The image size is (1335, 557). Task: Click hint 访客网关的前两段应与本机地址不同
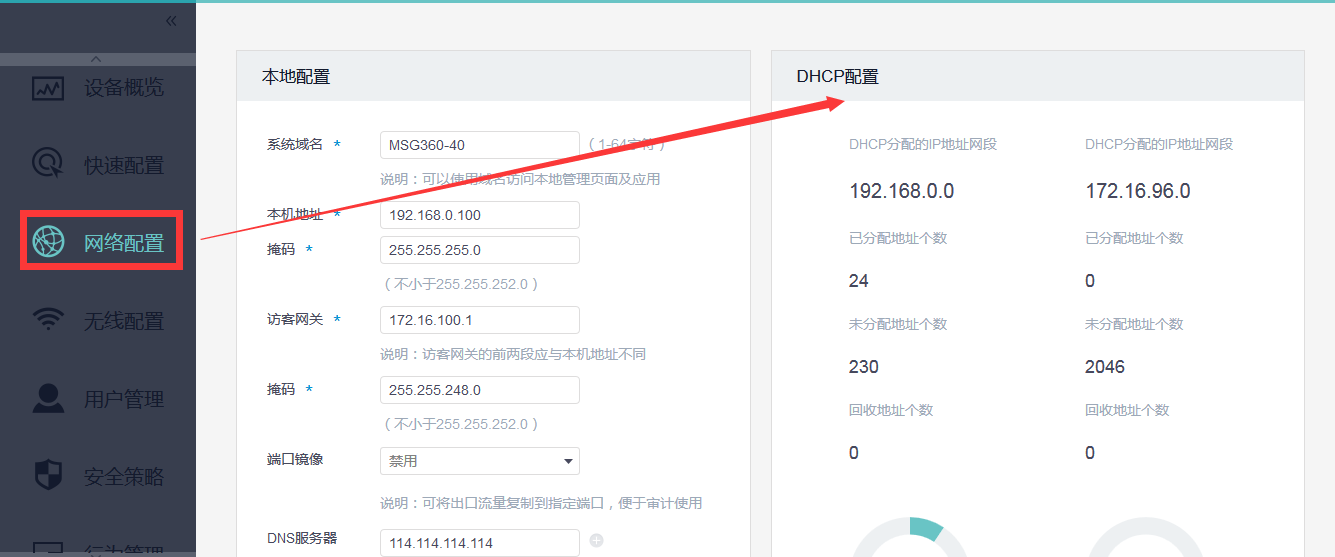click(x=513, y=354)
